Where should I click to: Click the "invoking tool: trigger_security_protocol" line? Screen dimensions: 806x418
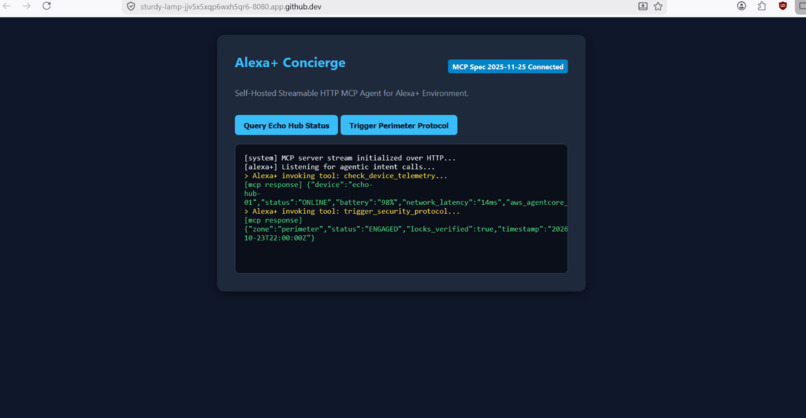[352, 211]
